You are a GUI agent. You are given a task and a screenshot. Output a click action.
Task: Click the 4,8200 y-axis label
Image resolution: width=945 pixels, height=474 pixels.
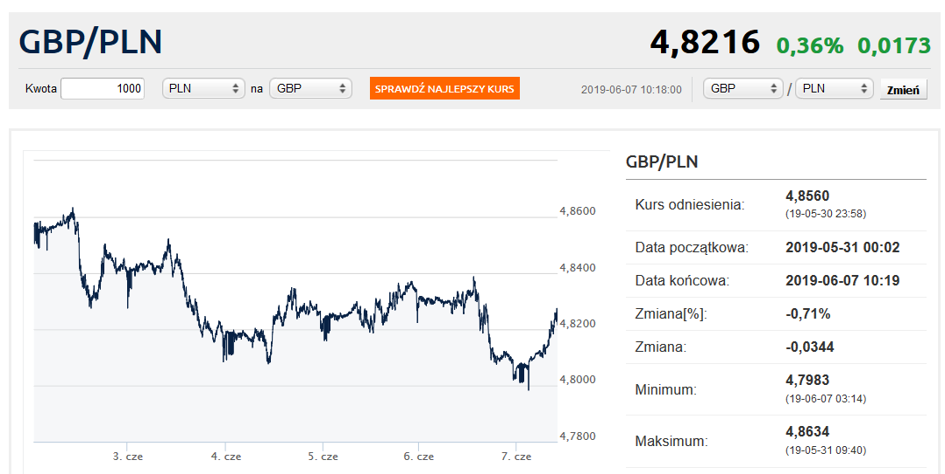pyautogui.click(x=577, y=324)
